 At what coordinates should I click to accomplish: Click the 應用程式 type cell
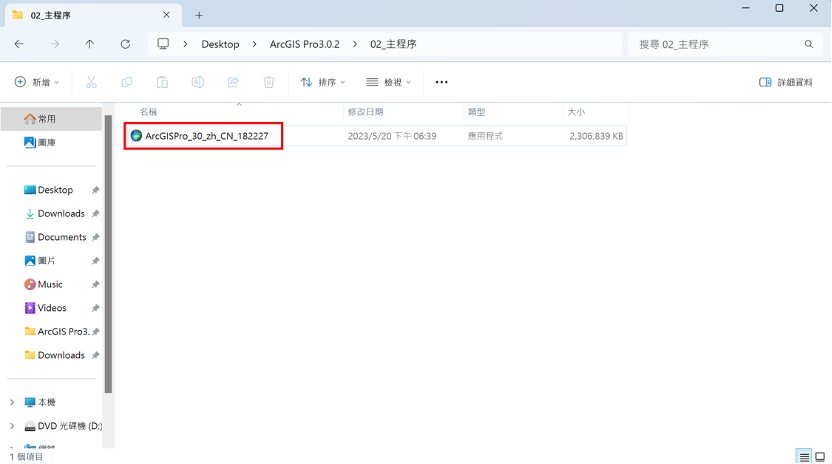click(485, 136)
